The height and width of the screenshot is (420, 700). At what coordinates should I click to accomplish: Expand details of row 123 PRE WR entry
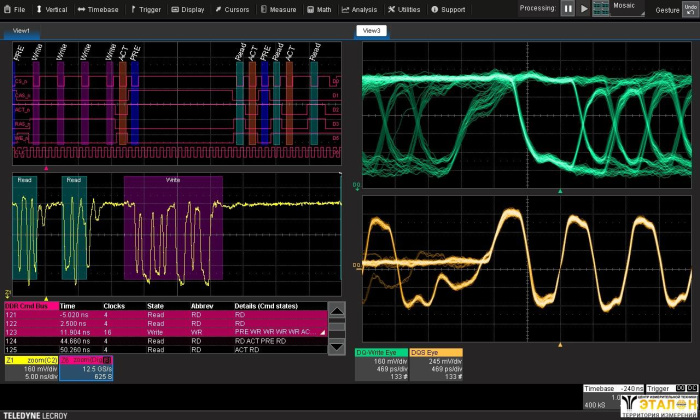coord(321,331)
